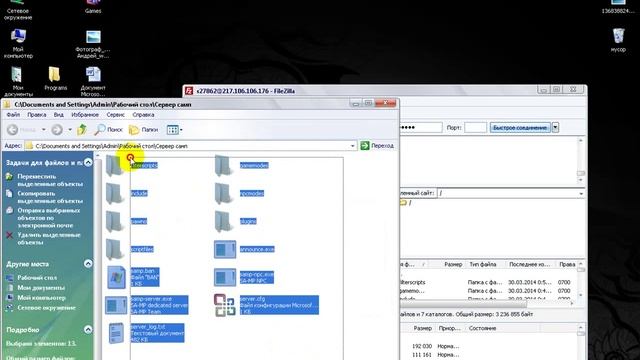
Task: Open the include folder icon
Action: [x=115, y=193]
